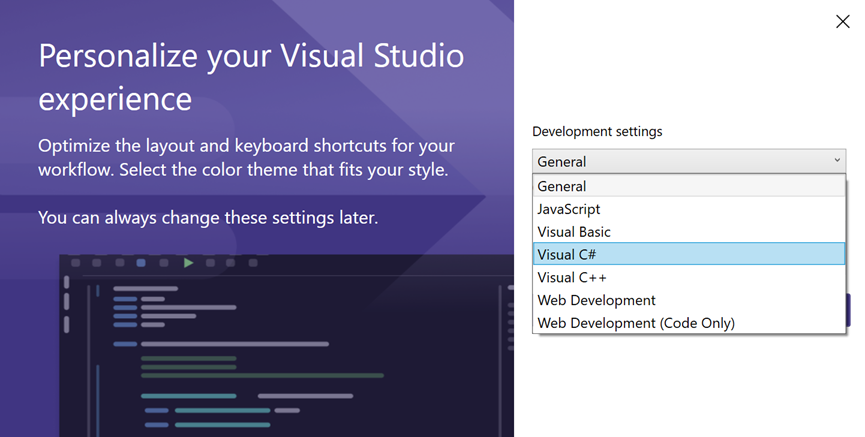Click the dropdown chevron arrow
Image resolution: width=865 pixels, height=437 pixels.
pos(837,161)
